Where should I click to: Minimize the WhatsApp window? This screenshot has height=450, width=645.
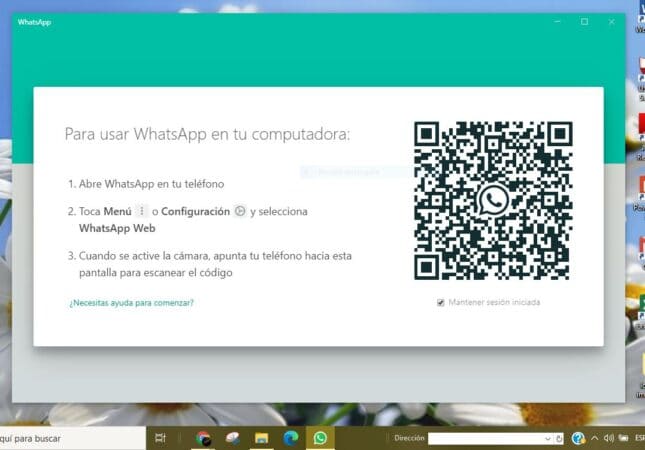[x=557, y=22]
